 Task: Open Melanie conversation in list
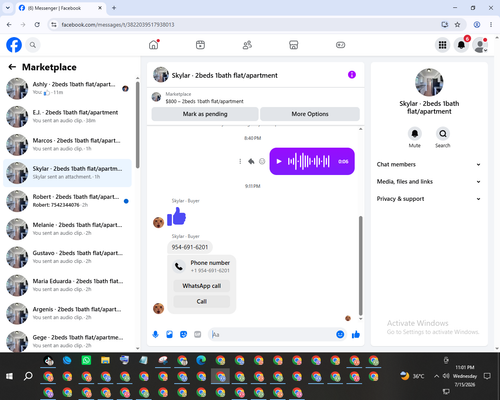pos(67,229)
